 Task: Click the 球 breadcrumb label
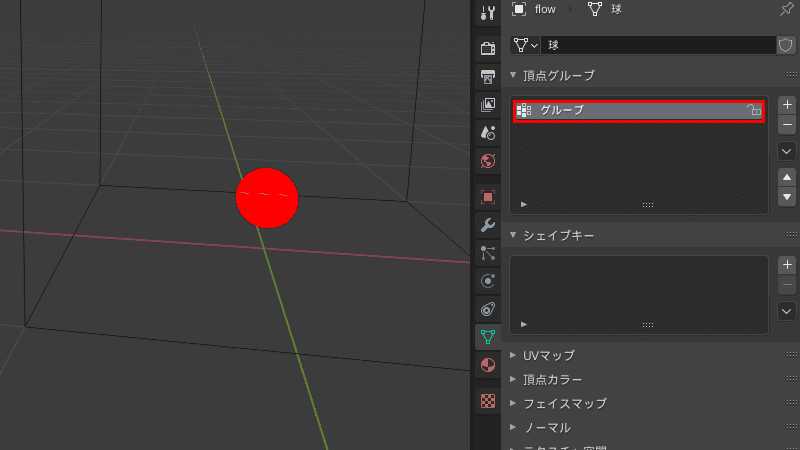tap(616, 9)
